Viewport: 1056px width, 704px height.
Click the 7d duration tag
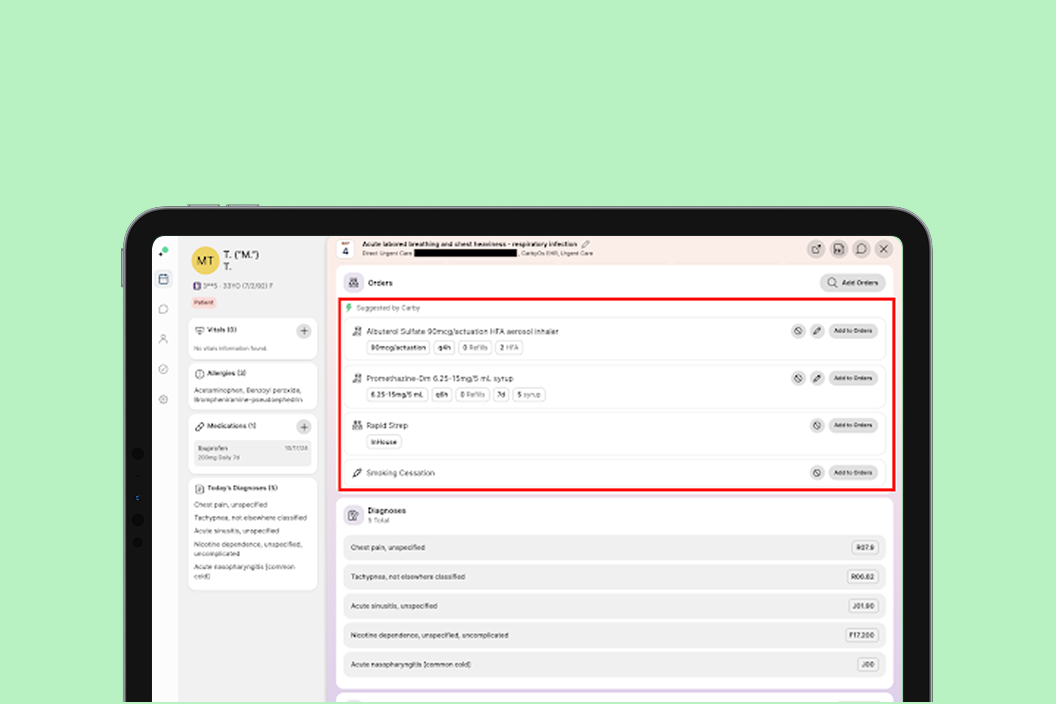(x=501, y=395)
